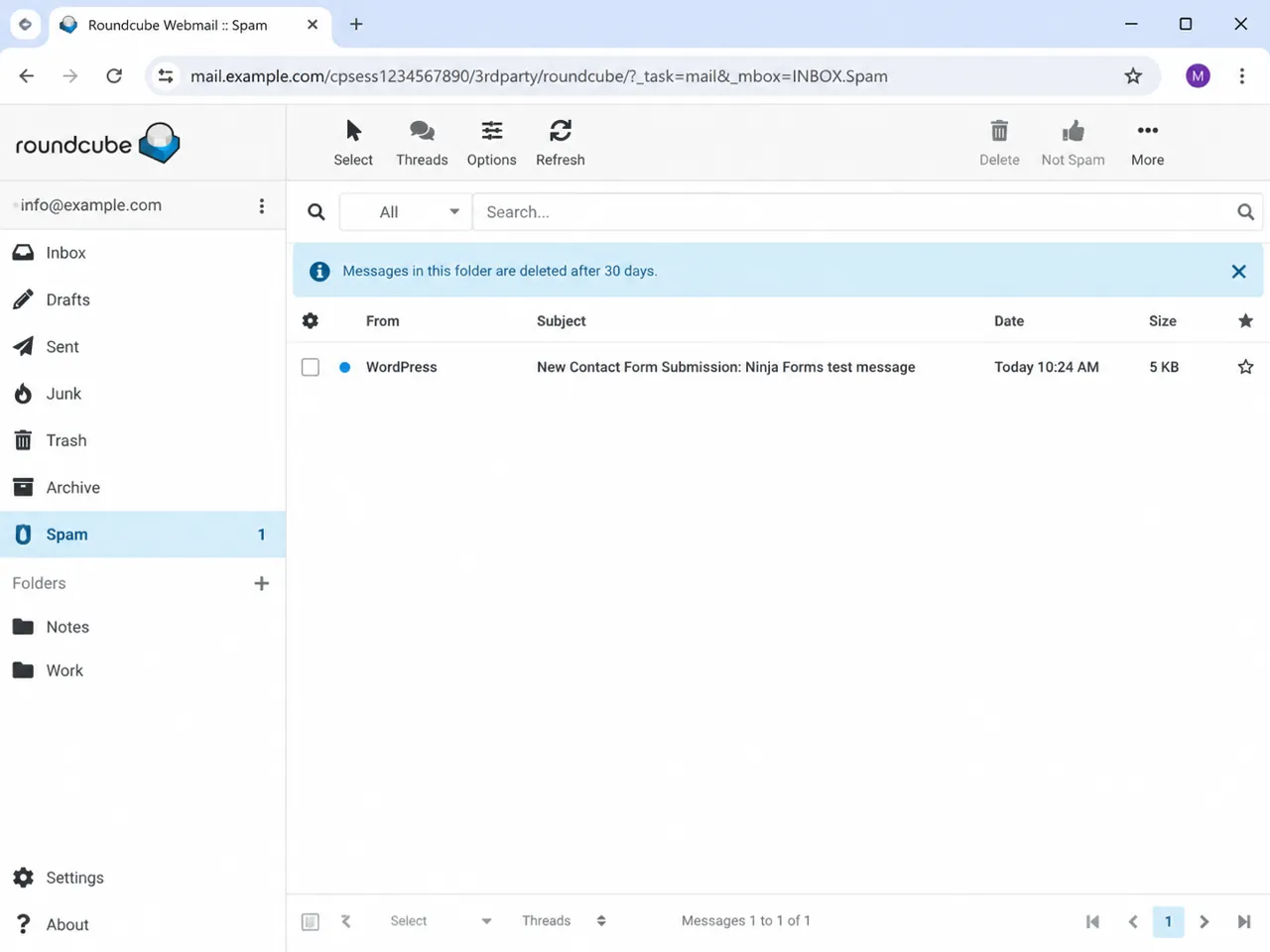Screen dimensions: 1270x952
Task: Open the Work folder
Action: [143, 670]
